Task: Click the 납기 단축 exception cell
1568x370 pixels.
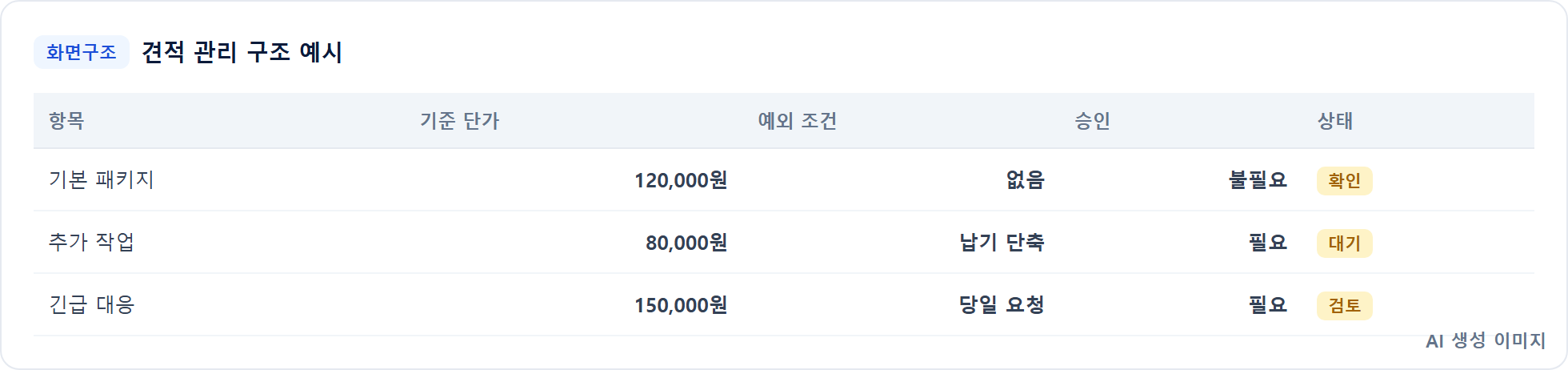Action: [x=1002, y=242]
